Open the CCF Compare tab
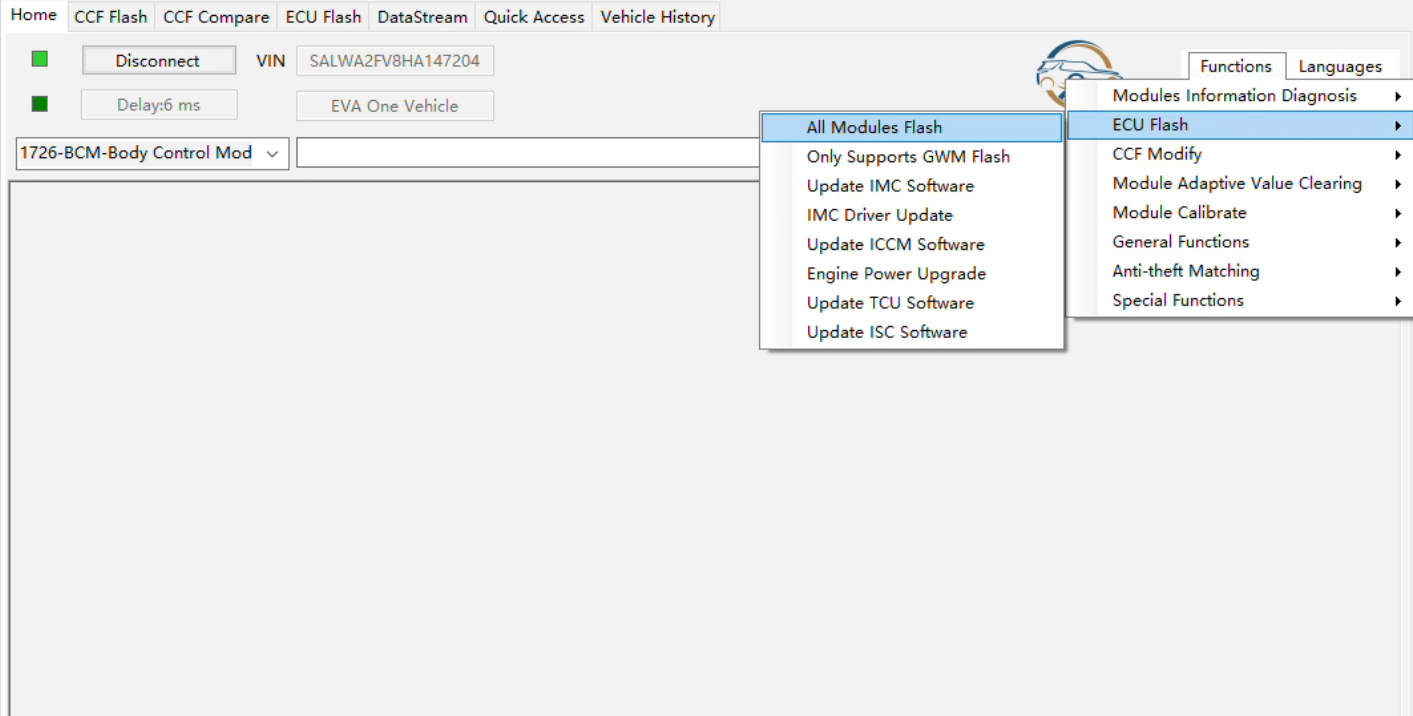The width and height of the screenshot is (1413, 716). coord(216,17)
